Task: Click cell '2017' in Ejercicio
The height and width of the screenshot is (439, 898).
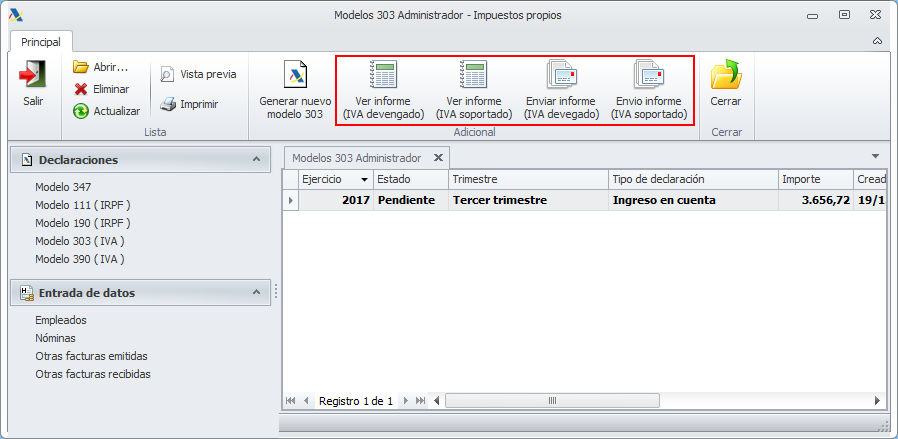Action: [336, 200]
